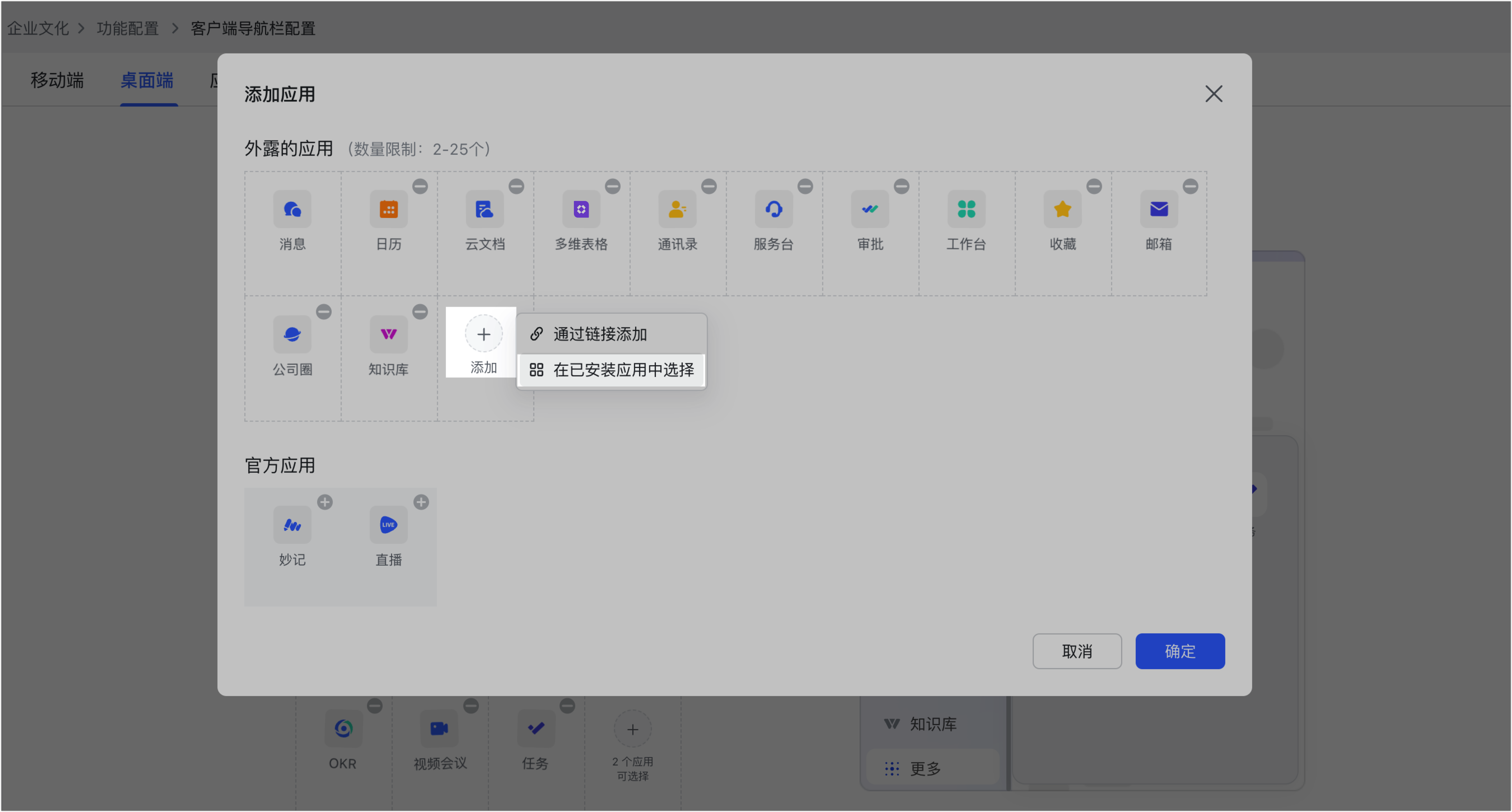Select 更多 in background preview sidebar
The height and width of the screenshot is (812, 1512).
933,768
